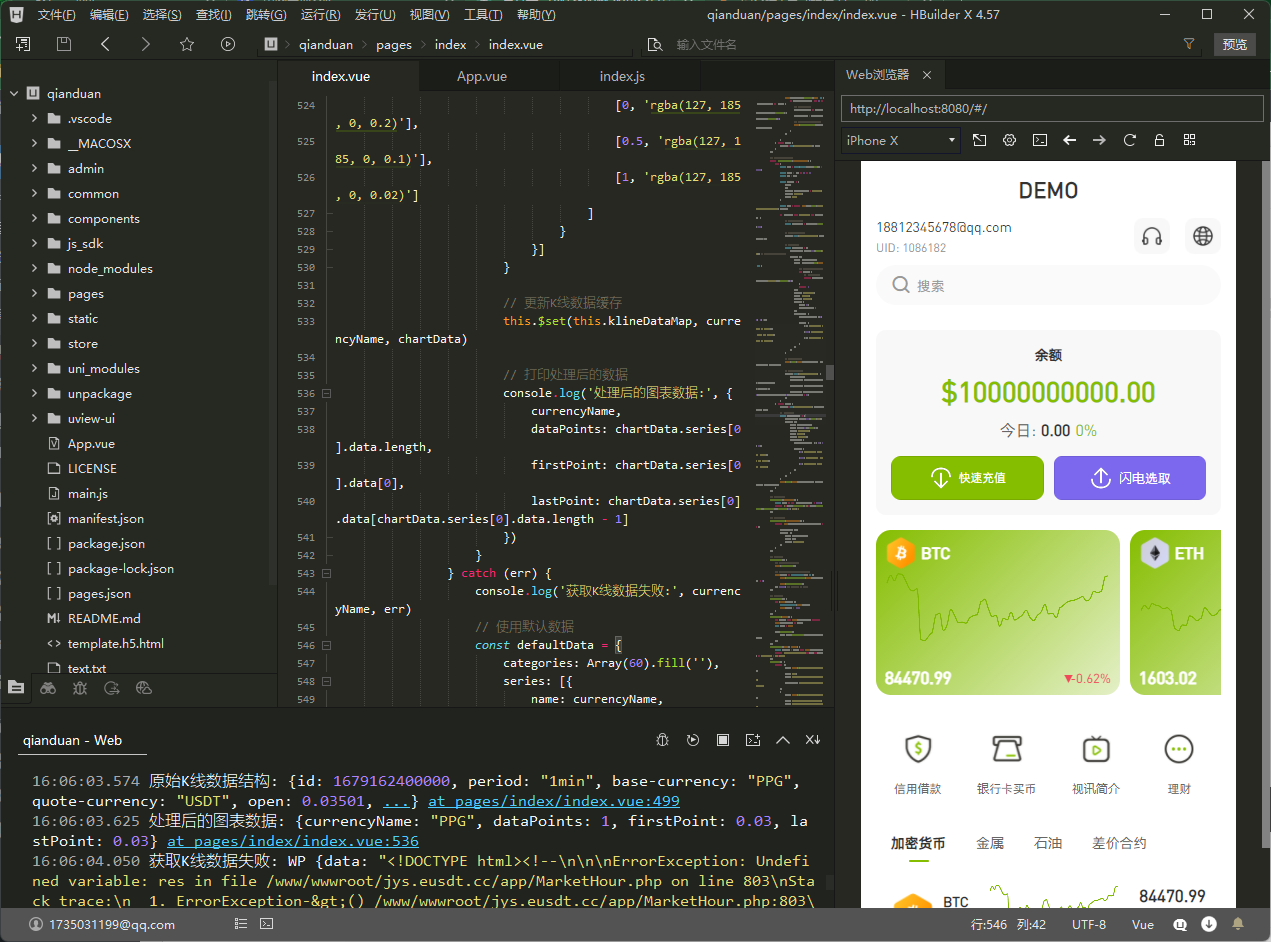Click the 预览 preview button
This screenshot has height=942, width=1271.
pyautogui.click(x=1235, y=44)
